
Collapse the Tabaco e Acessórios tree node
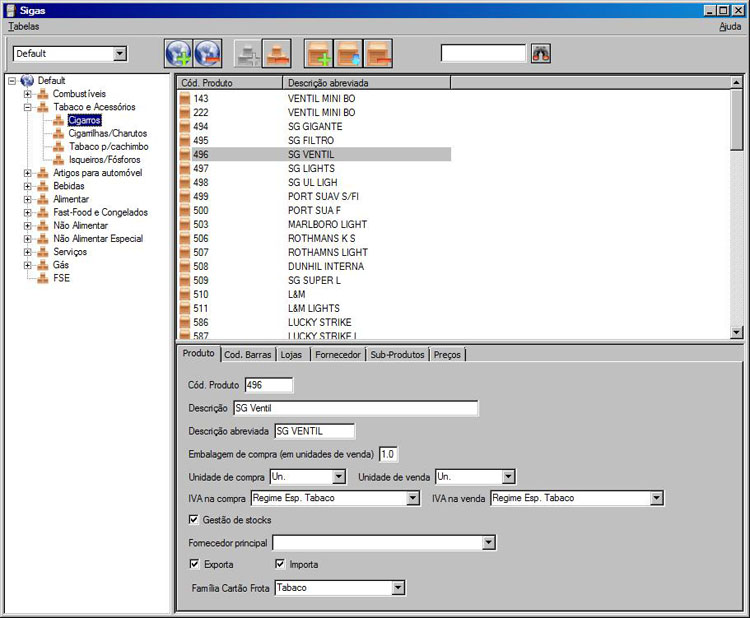(28, 107)
